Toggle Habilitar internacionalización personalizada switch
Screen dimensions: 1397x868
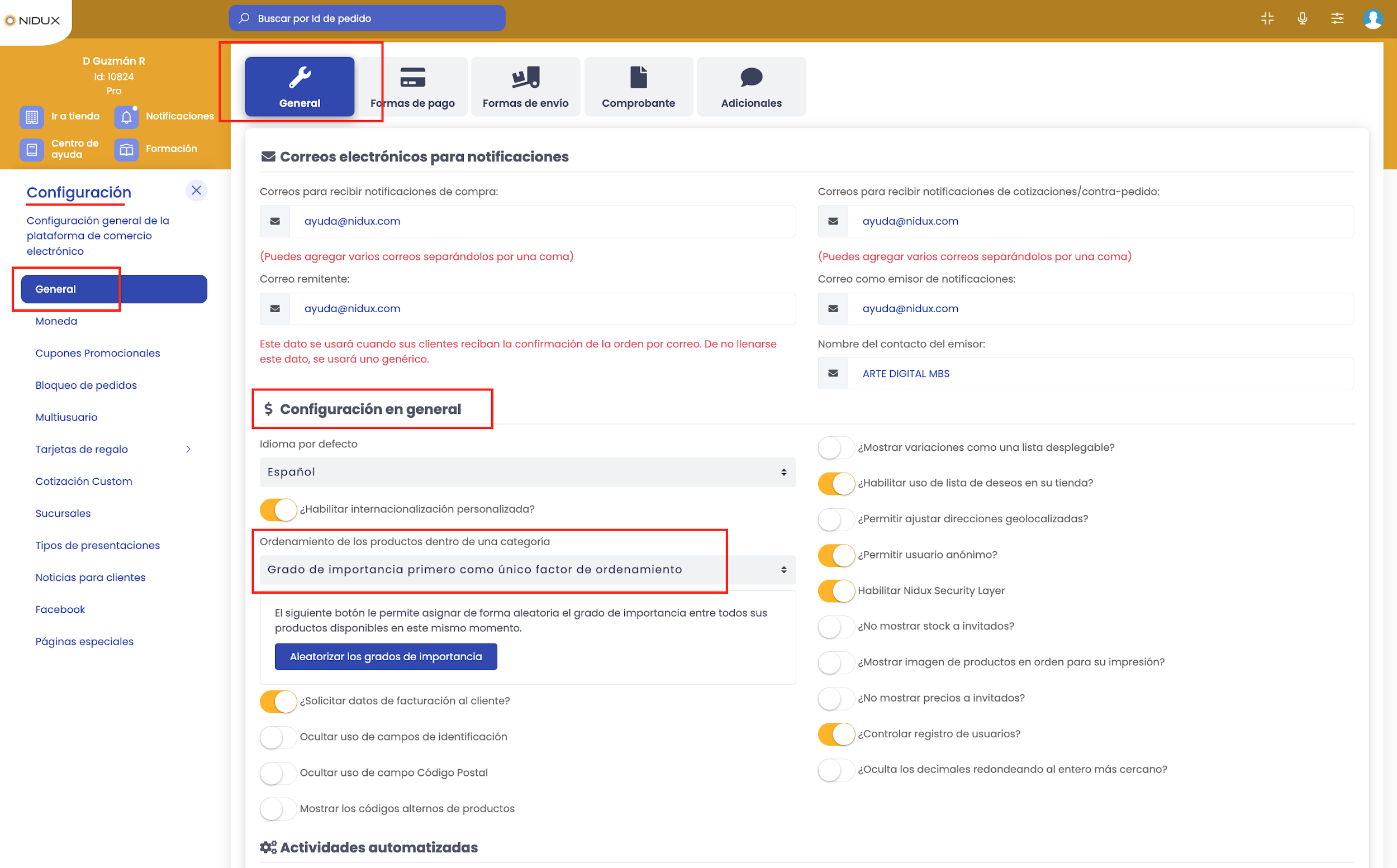278,509
